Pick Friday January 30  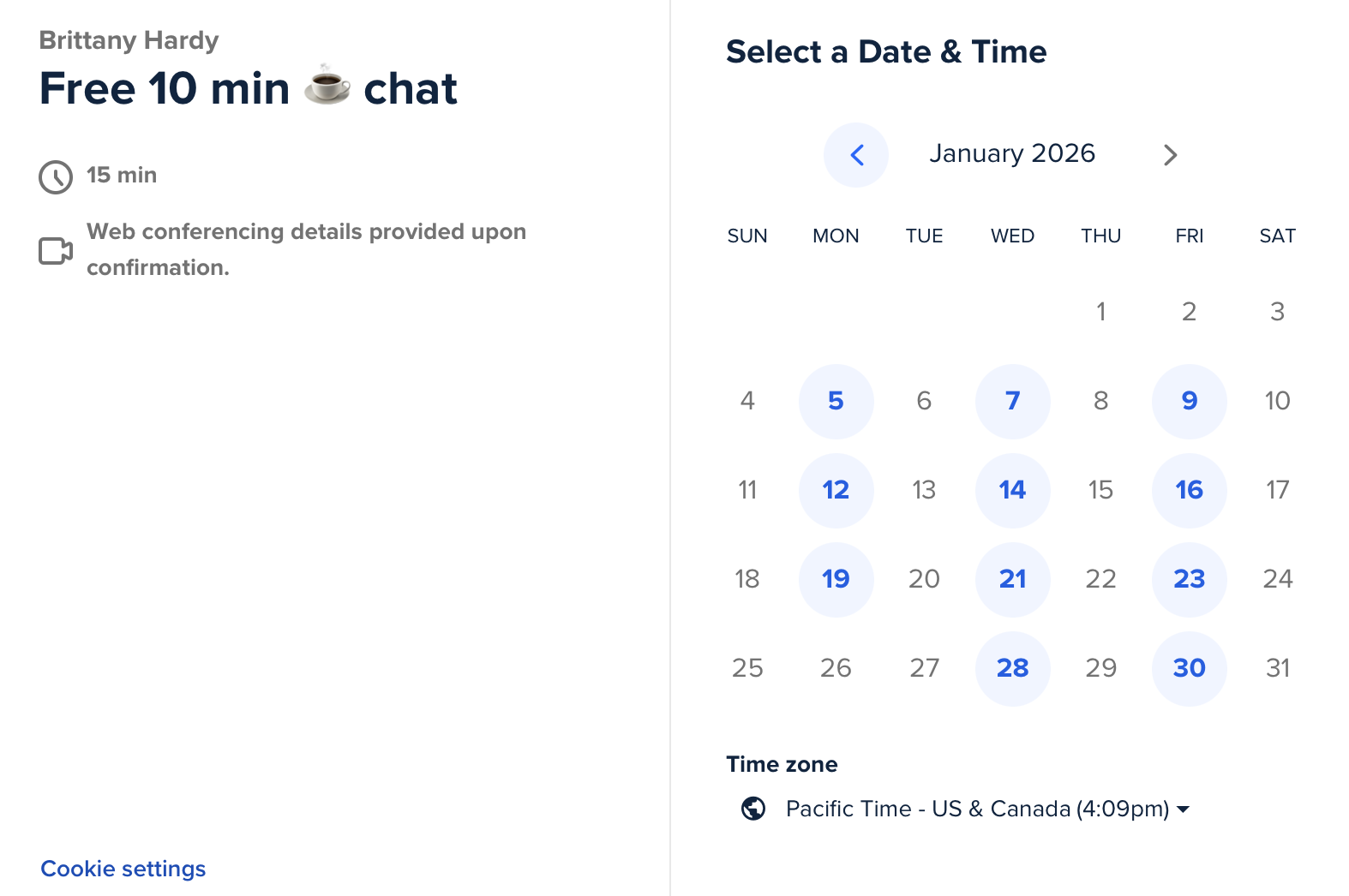click(x=1189, y=668)
